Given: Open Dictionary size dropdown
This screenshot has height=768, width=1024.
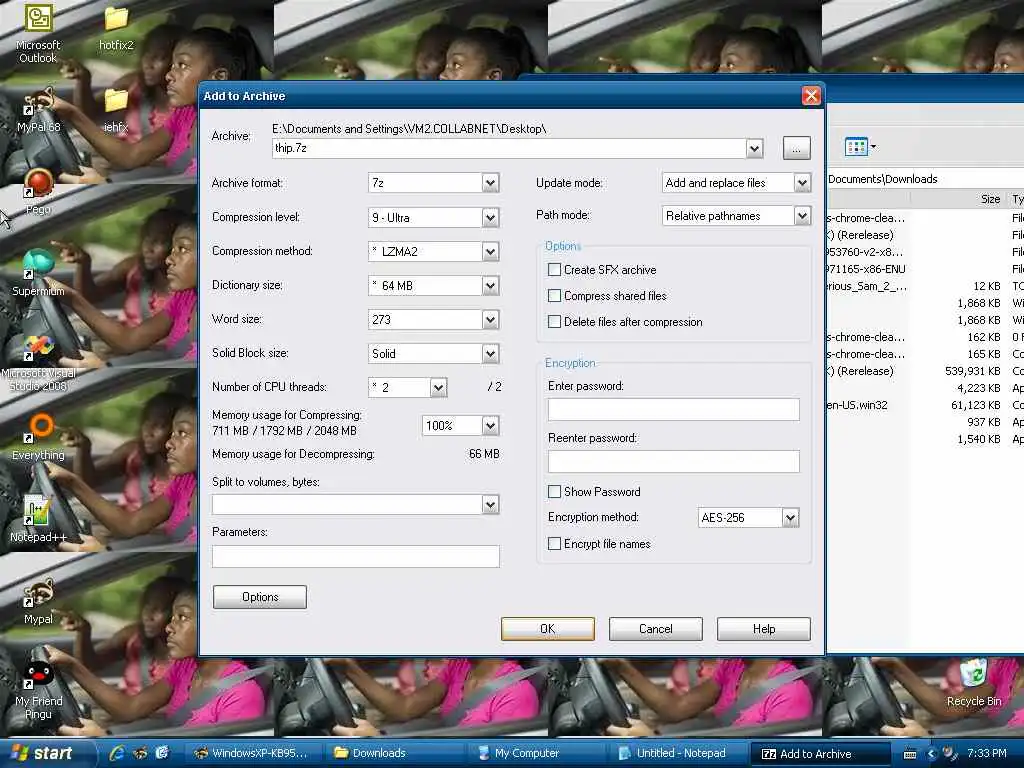Looking at the screenshot, I should (490, 285).
